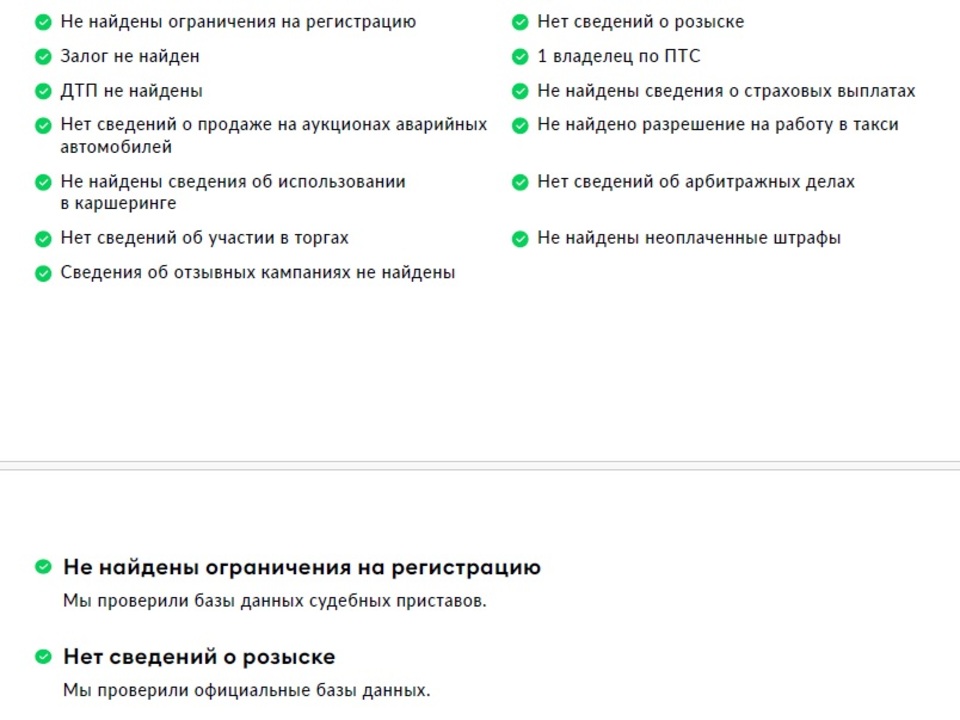Click check icon beside "Нет сведений об арбитражных делах"
This screenshot has height=720, width=960.
point(520,183)
